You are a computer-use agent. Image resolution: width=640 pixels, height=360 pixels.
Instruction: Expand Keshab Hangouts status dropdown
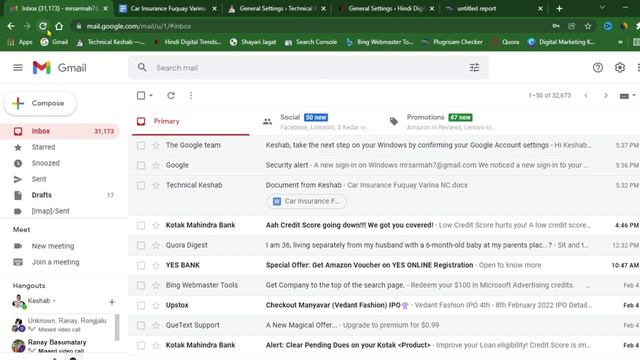(x=54, y=301)
